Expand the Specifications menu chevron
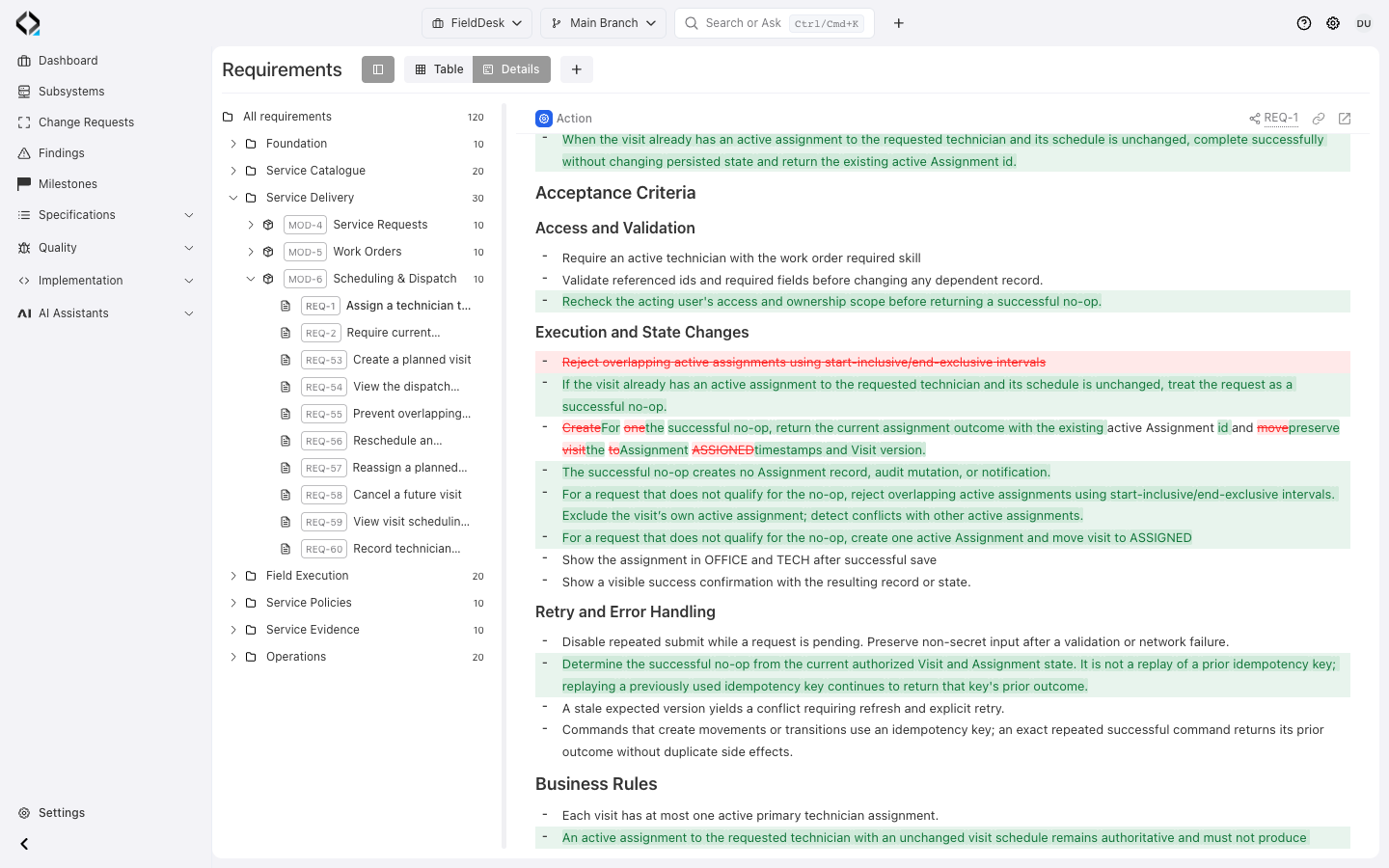1389x868 pixels. [189, 215]
